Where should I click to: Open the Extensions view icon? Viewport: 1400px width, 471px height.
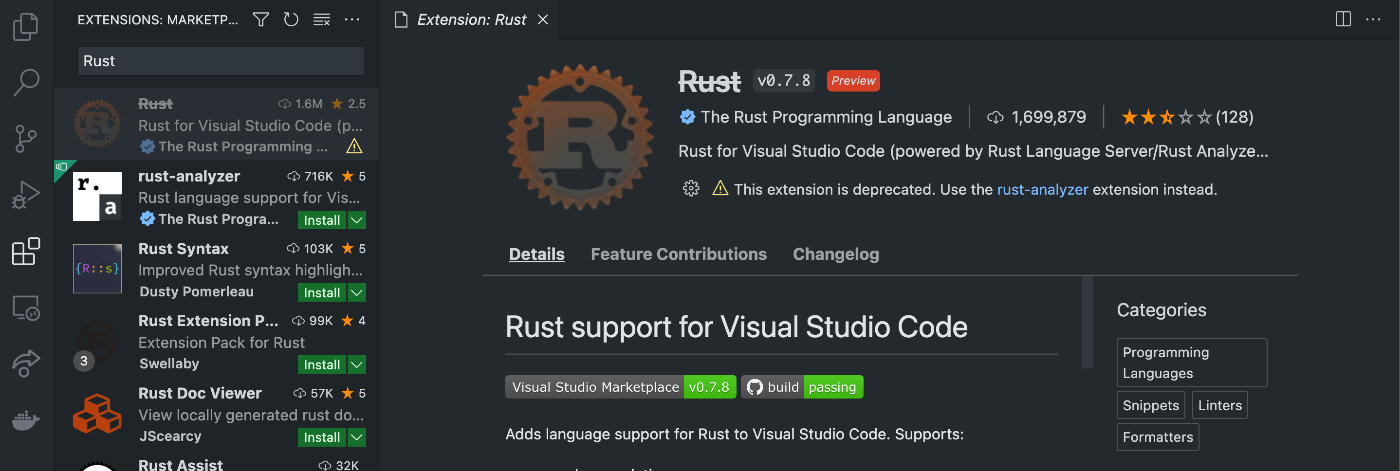[x=26, y=251]
